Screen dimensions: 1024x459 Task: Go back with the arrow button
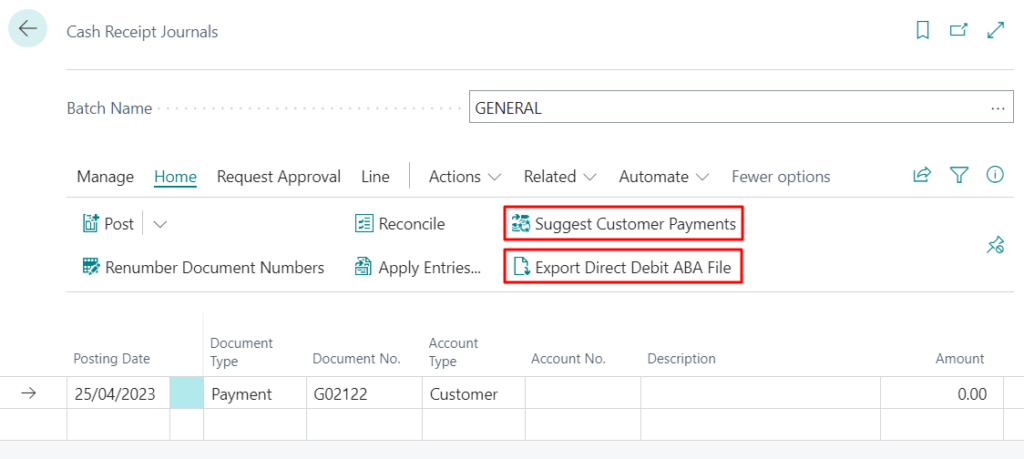point(27,29)
